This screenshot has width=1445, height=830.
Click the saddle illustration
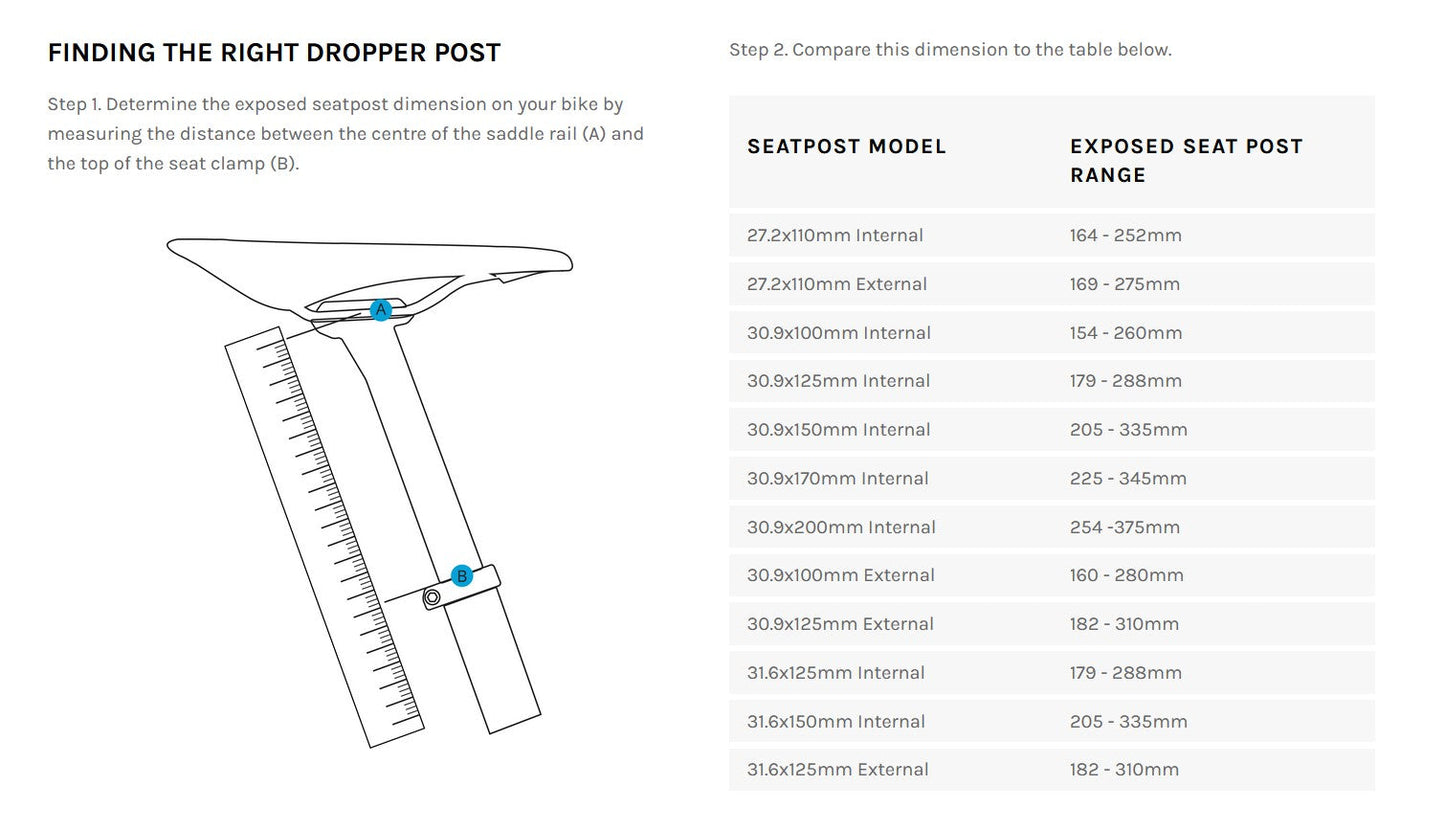pyautogui.click(x=370, y=262)
